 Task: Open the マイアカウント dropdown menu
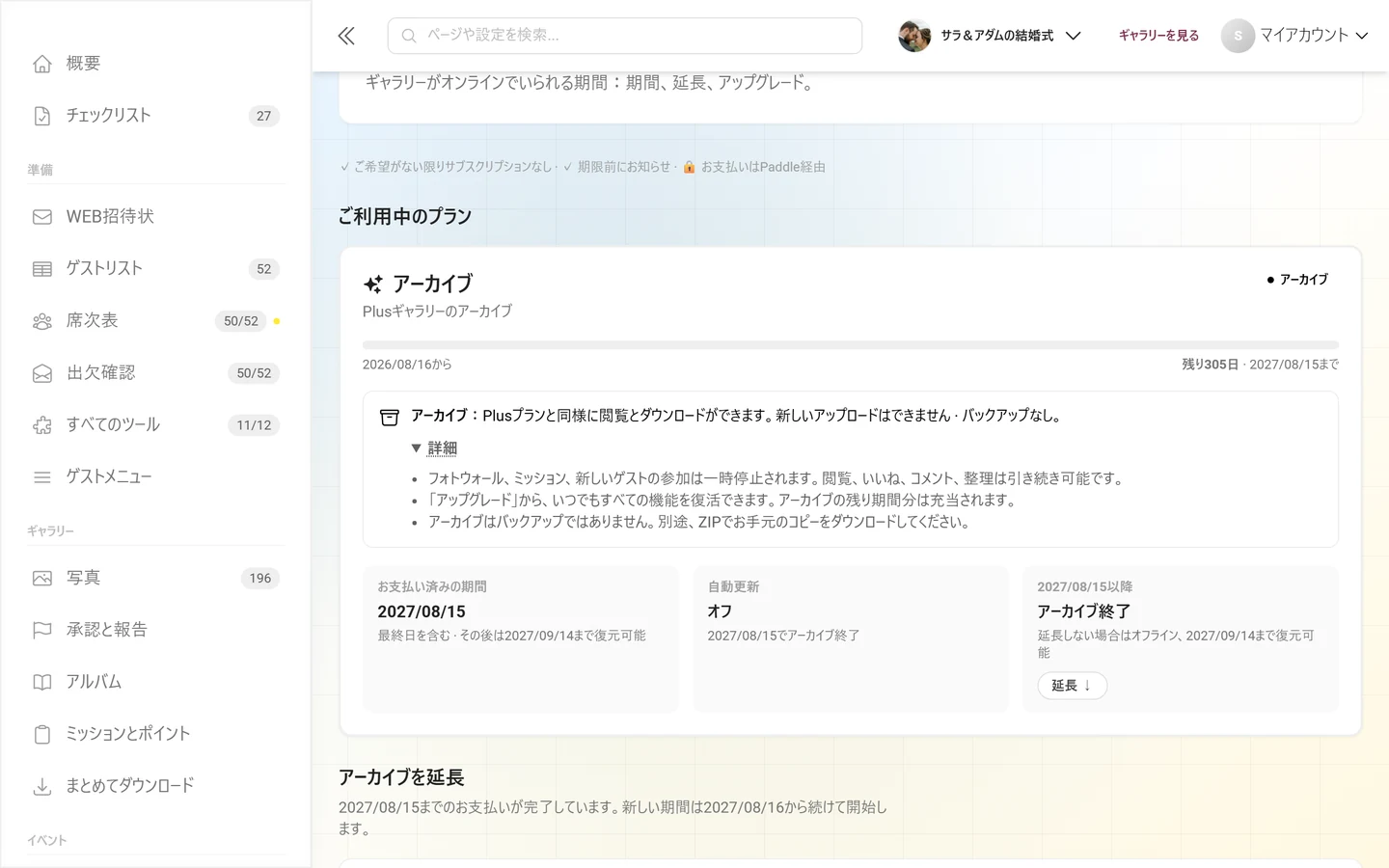pos(1295,36)
